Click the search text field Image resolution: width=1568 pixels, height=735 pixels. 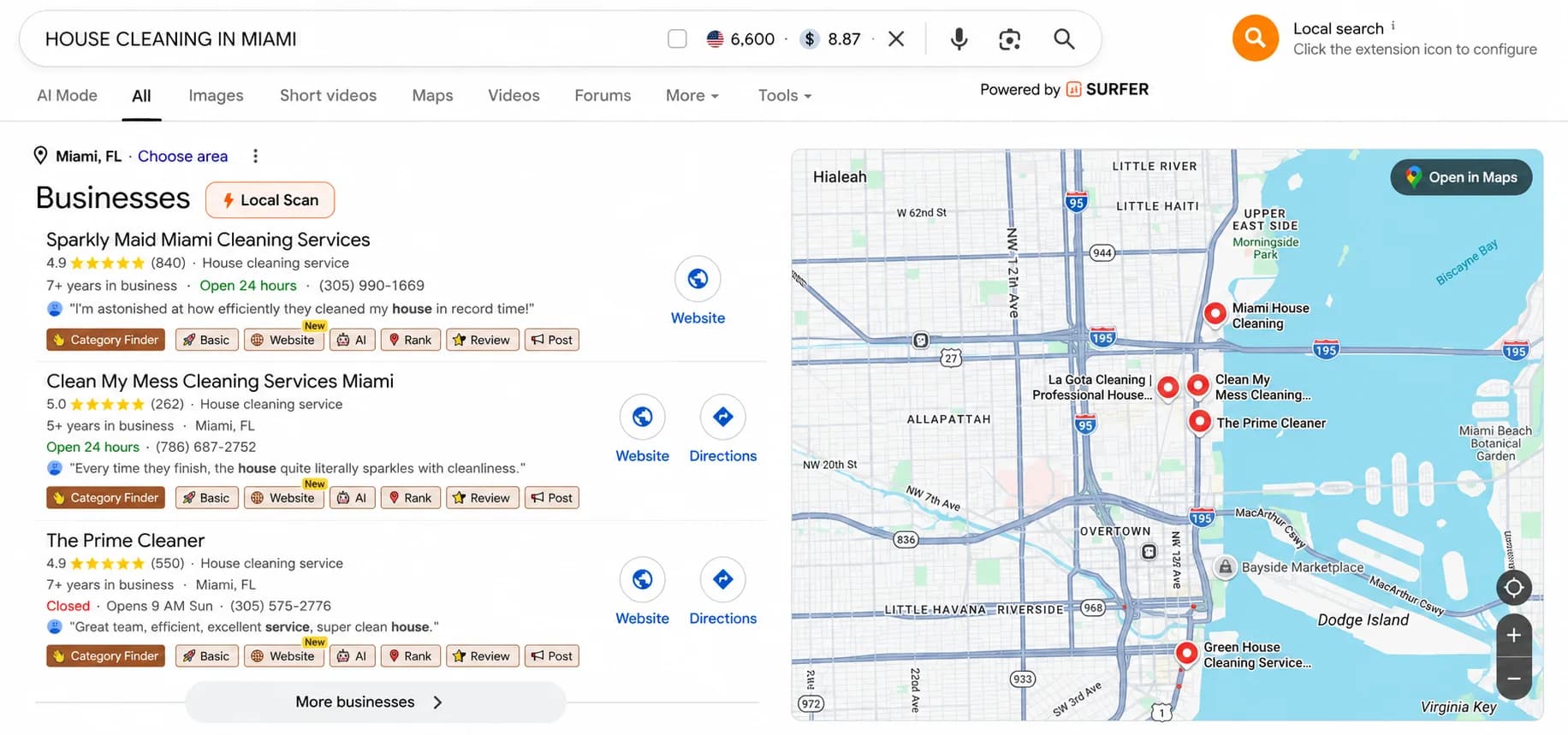click(x=342, y=39)
